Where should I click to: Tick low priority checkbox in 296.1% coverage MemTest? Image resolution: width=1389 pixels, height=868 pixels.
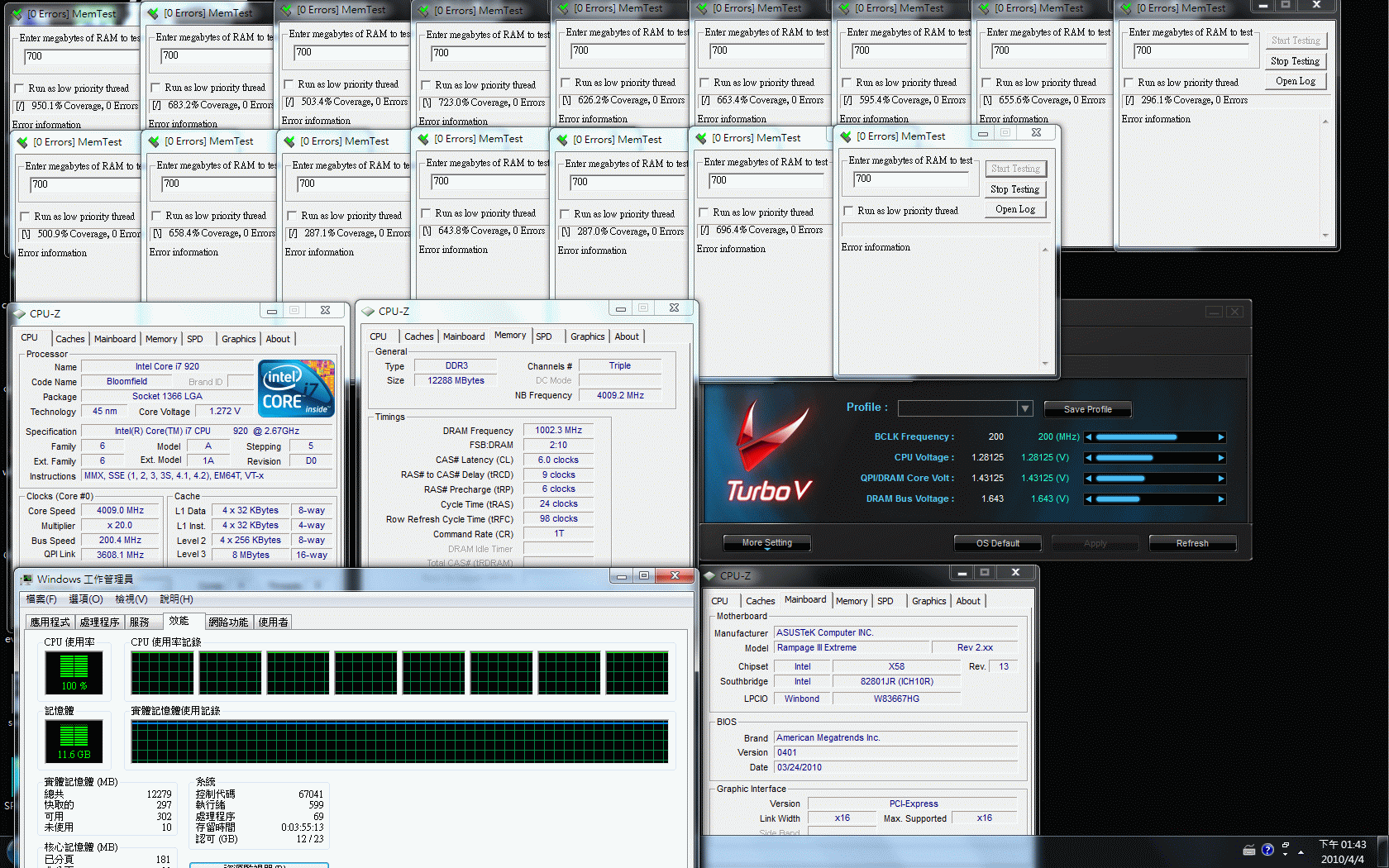pyautogui.click(x=1129, y=83)
